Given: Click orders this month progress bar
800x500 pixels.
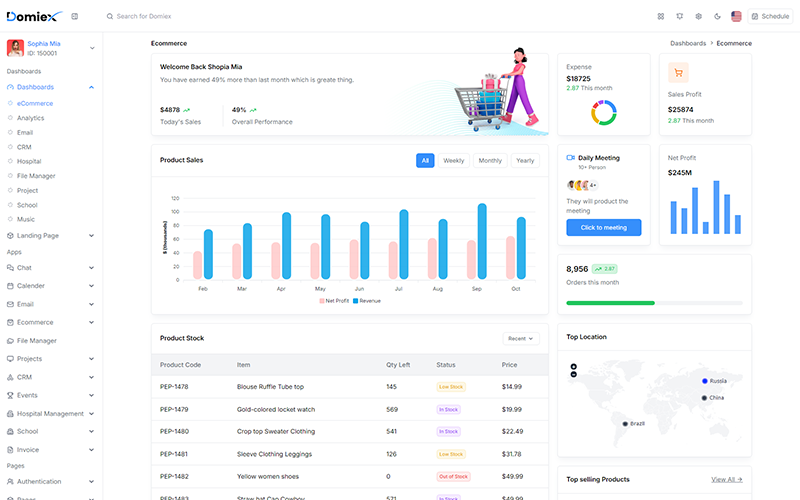Looking at the screenshot, I should (x=655, y=303).
